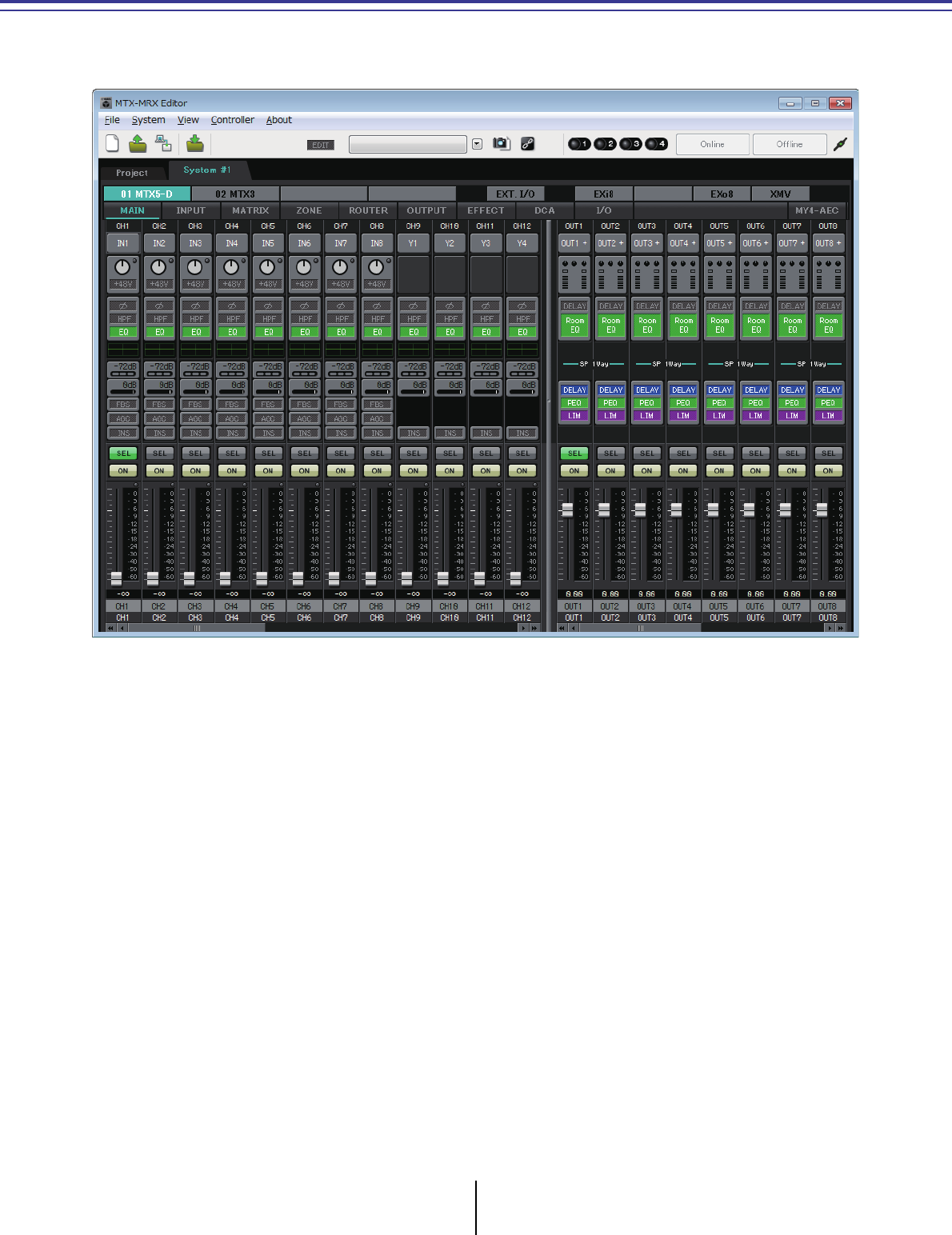This screenshot has width=952, height=1235.
Task: Open the PEQ editor on OUT3
Action: 647,402
